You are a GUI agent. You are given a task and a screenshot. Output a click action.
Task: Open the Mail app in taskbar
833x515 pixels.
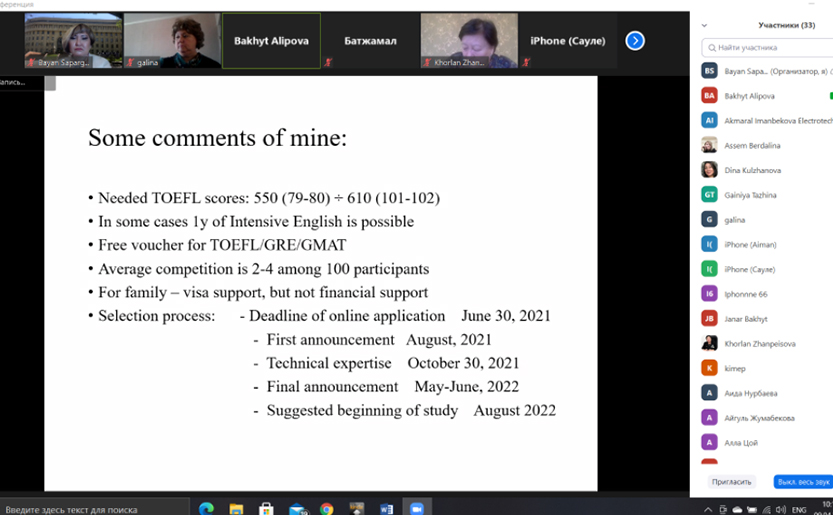tap(297, 508)
